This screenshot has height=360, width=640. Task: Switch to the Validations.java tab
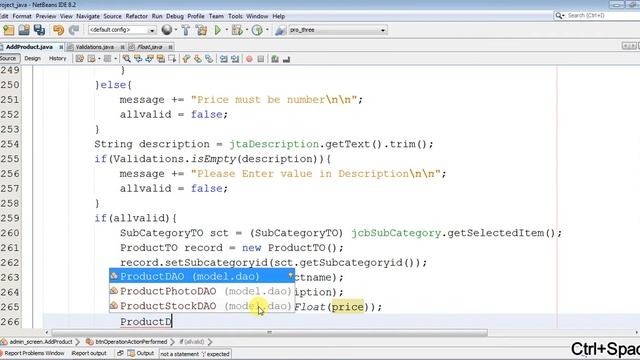click(94, 47)
